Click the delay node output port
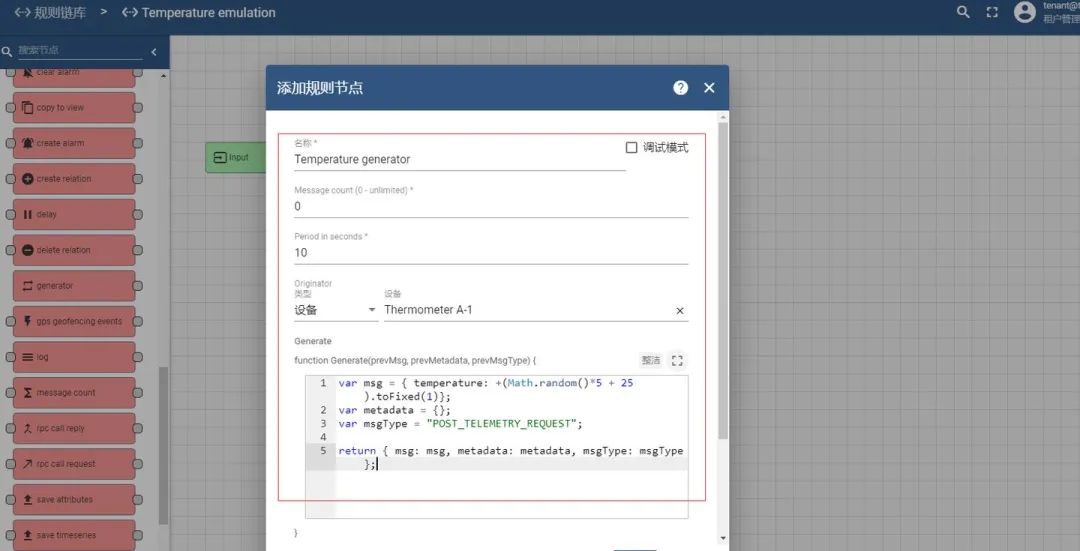Viewport: 1080px width, 551px height. click(x=138, y=214)
